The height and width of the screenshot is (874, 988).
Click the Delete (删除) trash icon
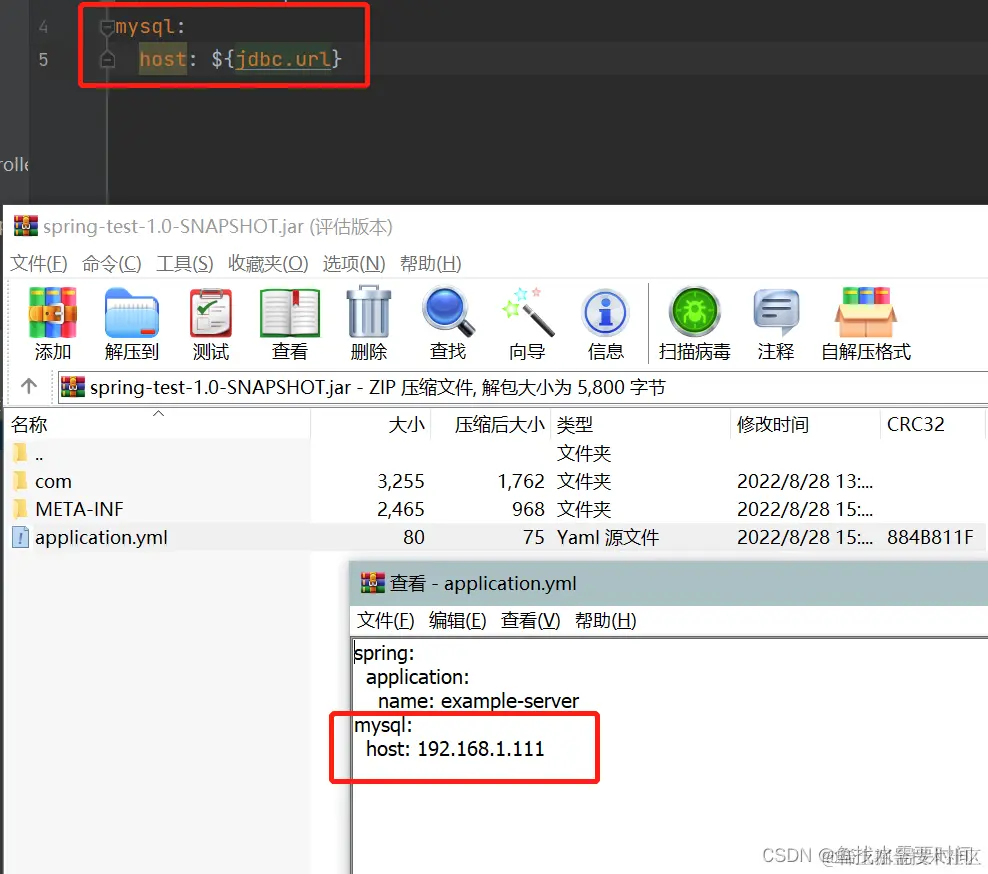[369, 312]
